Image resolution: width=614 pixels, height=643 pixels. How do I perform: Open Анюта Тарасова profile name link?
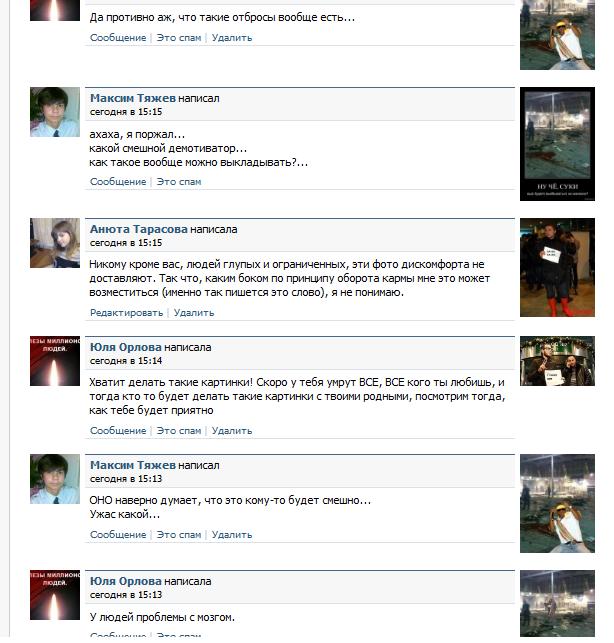point(139,229)
